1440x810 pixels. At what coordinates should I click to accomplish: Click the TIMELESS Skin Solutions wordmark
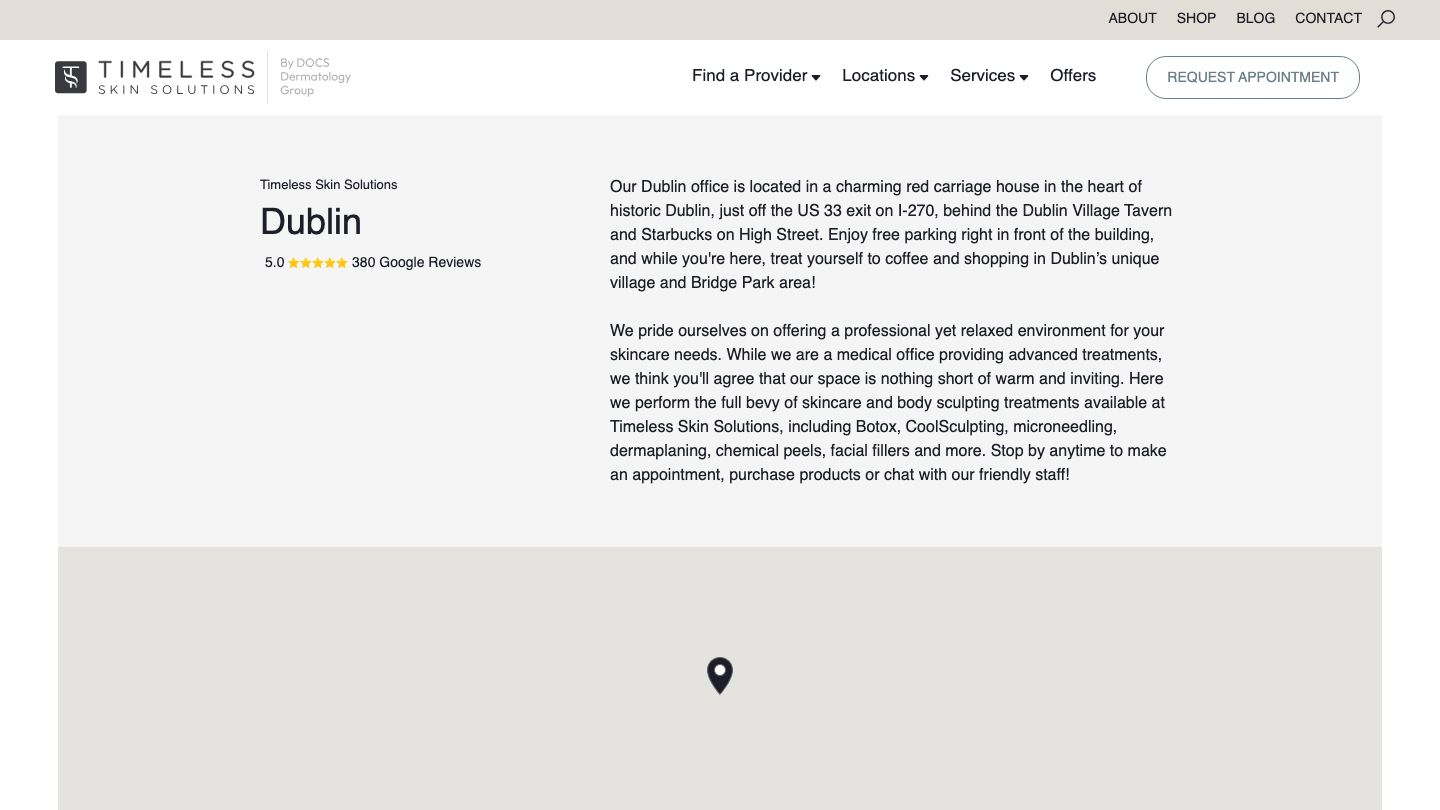(x=177, y=77)
